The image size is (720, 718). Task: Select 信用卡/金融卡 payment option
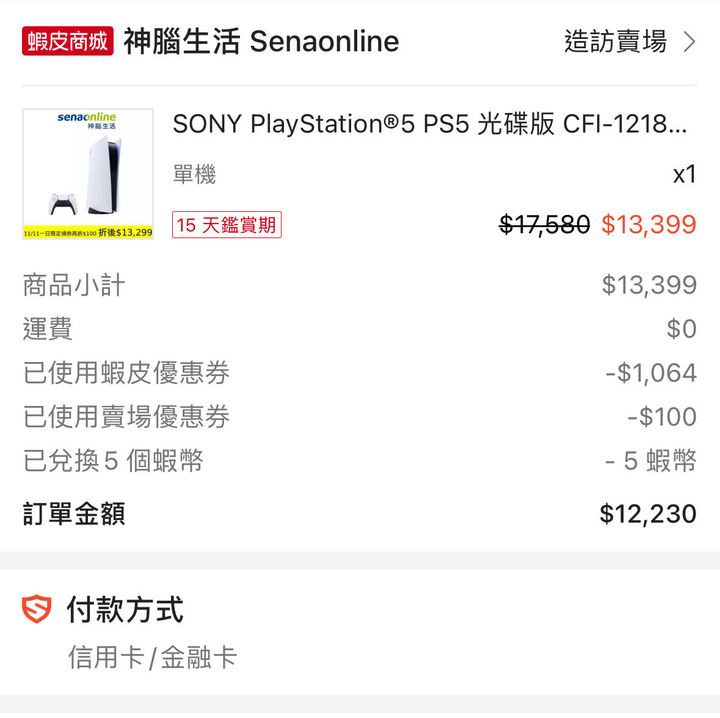[152, 657]
